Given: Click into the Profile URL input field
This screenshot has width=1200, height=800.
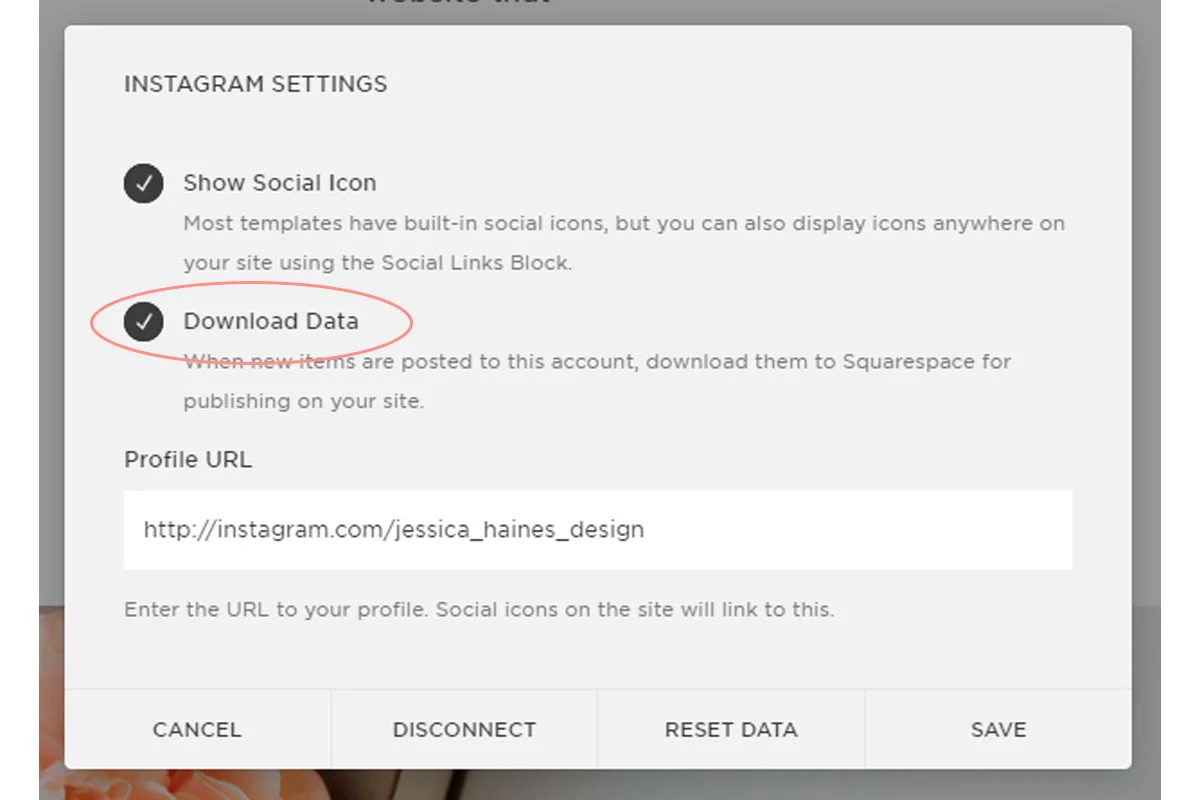Looking at the screenshot, I should click(x=598, y=530).
